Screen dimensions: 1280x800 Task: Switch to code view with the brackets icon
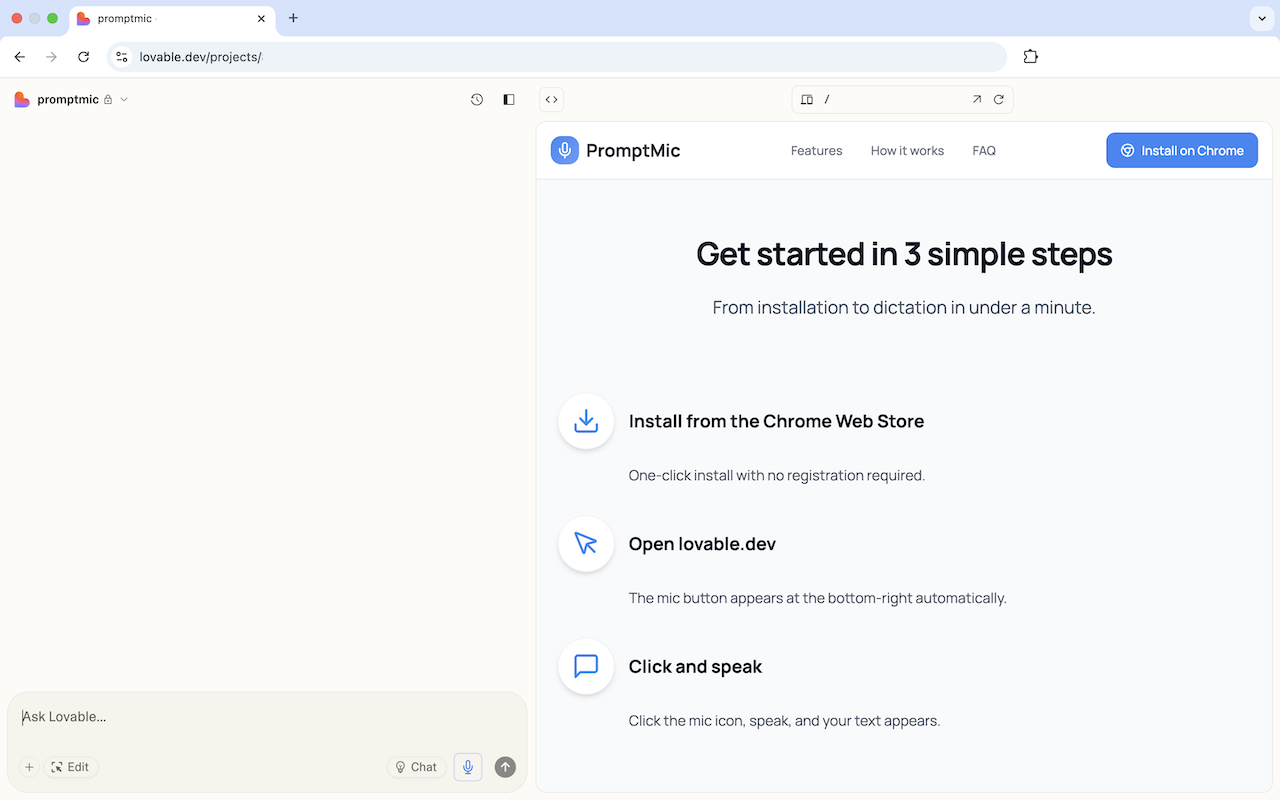tap(552, 99)
